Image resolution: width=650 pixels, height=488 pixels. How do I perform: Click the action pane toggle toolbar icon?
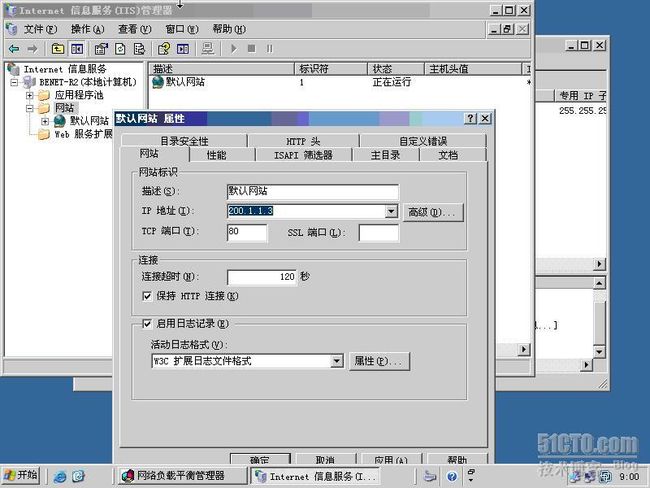(x=183, y=49)
